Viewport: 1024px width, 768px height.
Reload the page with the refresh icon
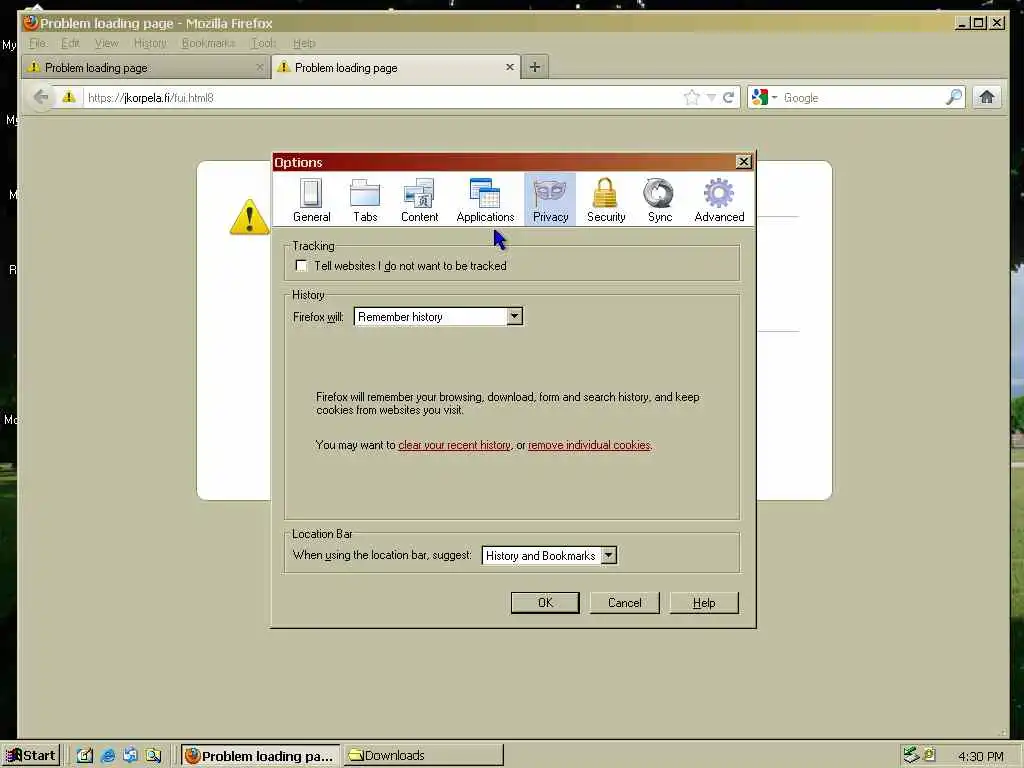coord(728,97)
